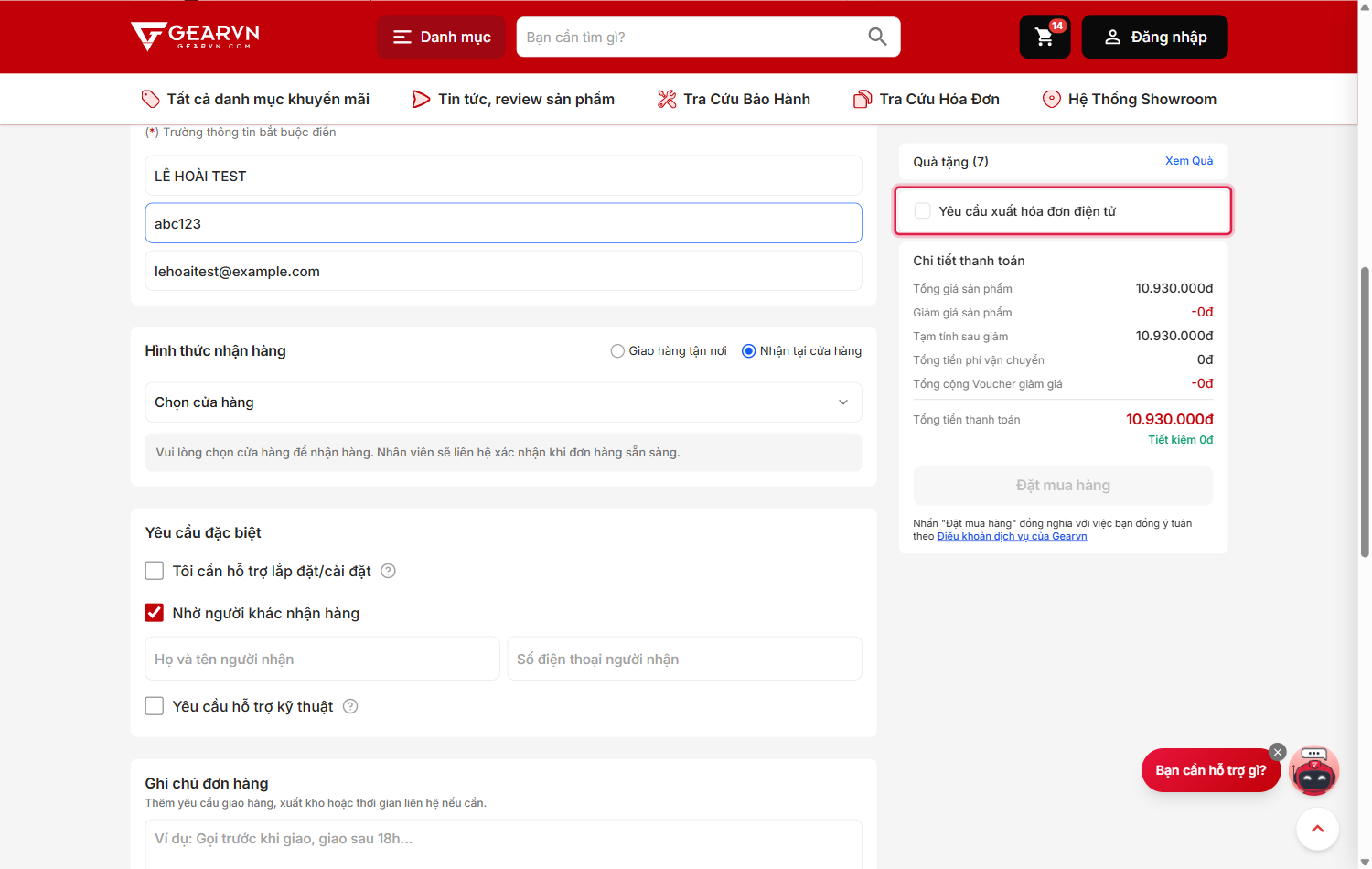Click the 10.930.000đ total payment amount
The image size is (1372, 869).
click(x=1170, y=419)
